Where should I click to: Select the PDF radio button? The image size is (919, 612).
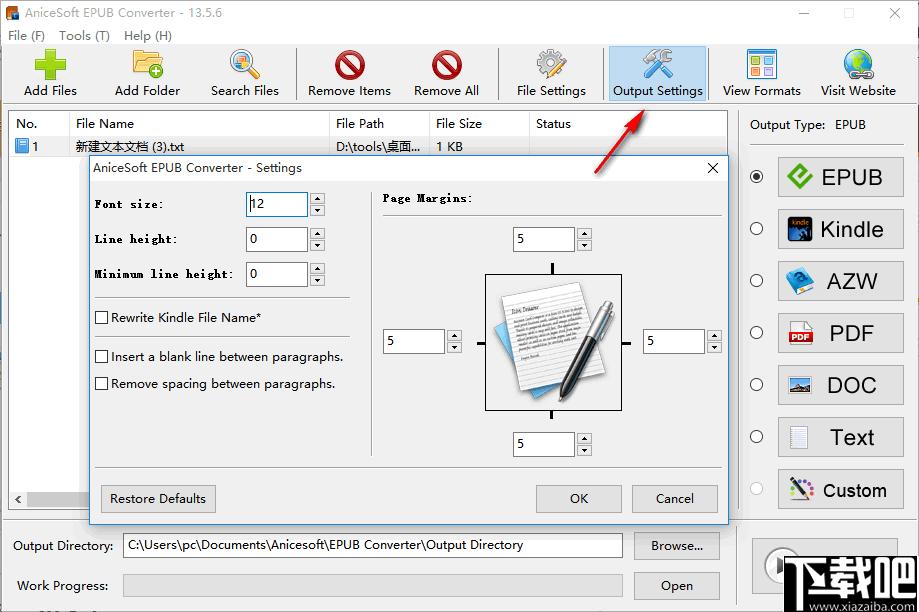[757, 332]
